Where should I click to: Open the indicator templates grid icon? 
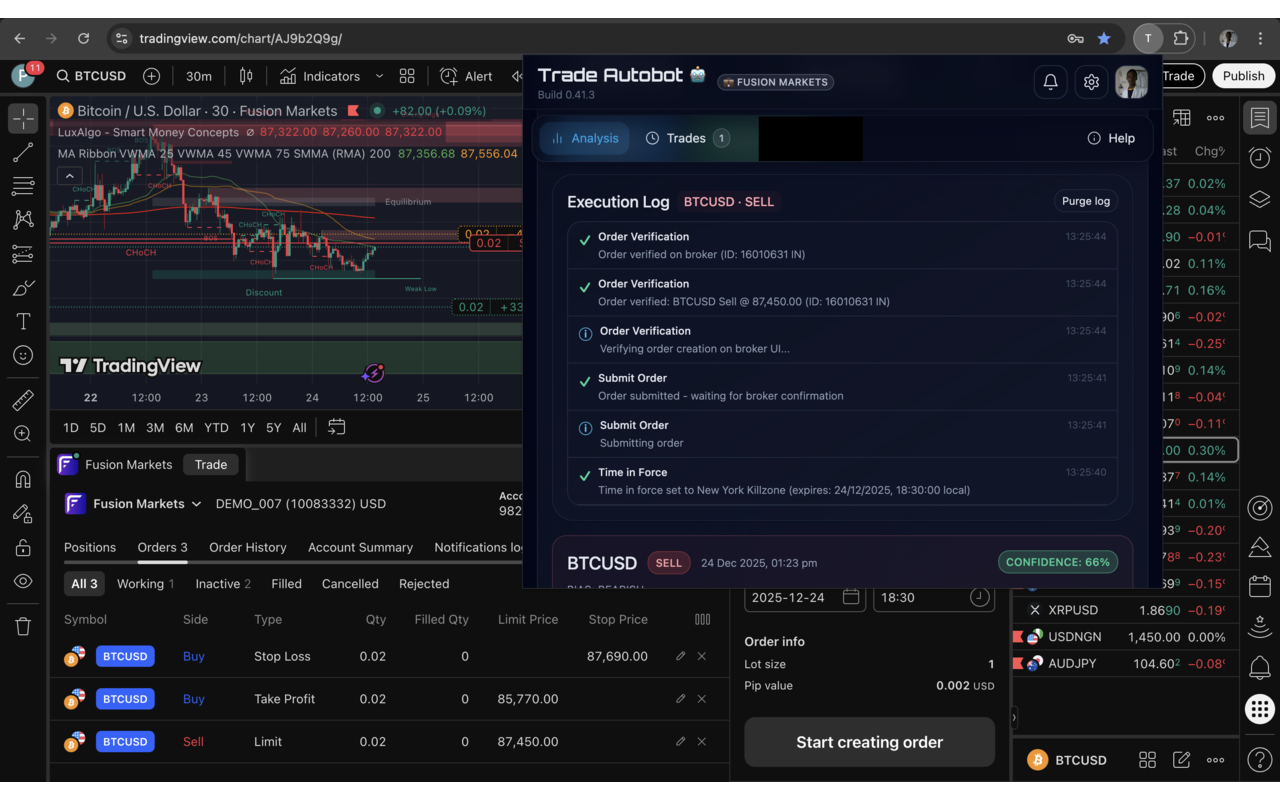pos(407,76)
